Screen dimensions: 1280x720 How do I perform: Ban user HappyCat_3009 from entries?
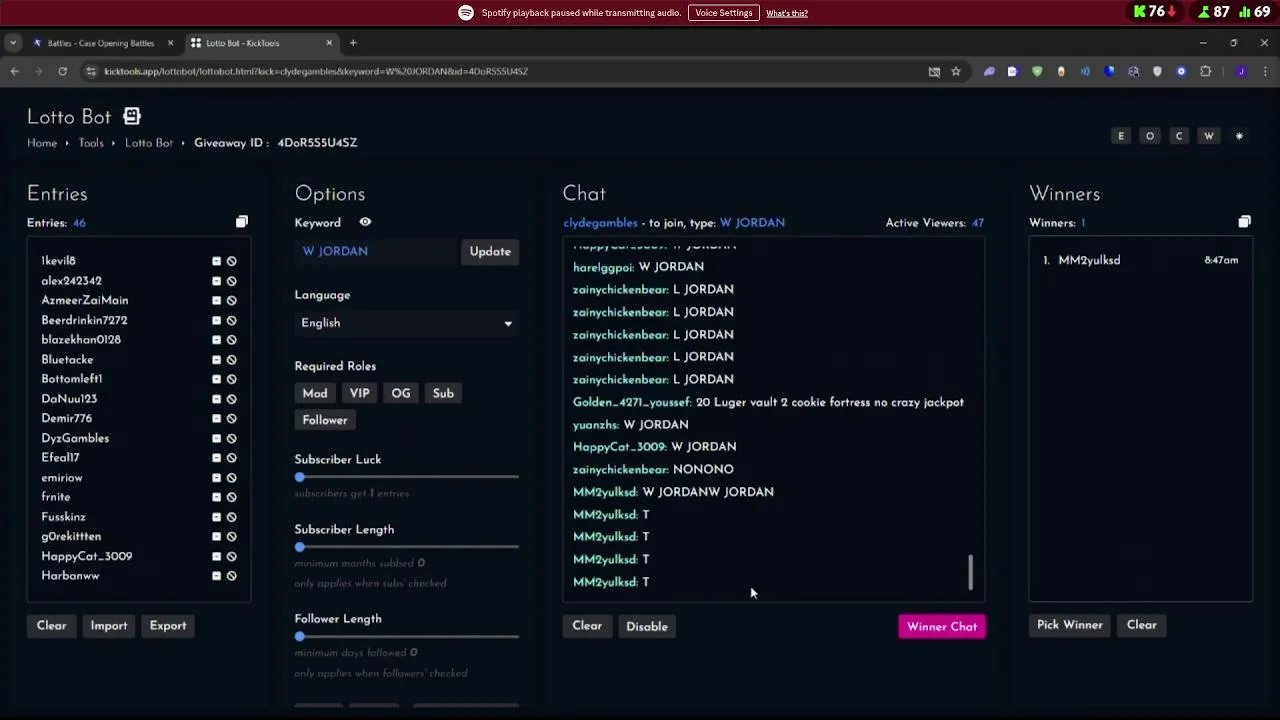[231, 556]
